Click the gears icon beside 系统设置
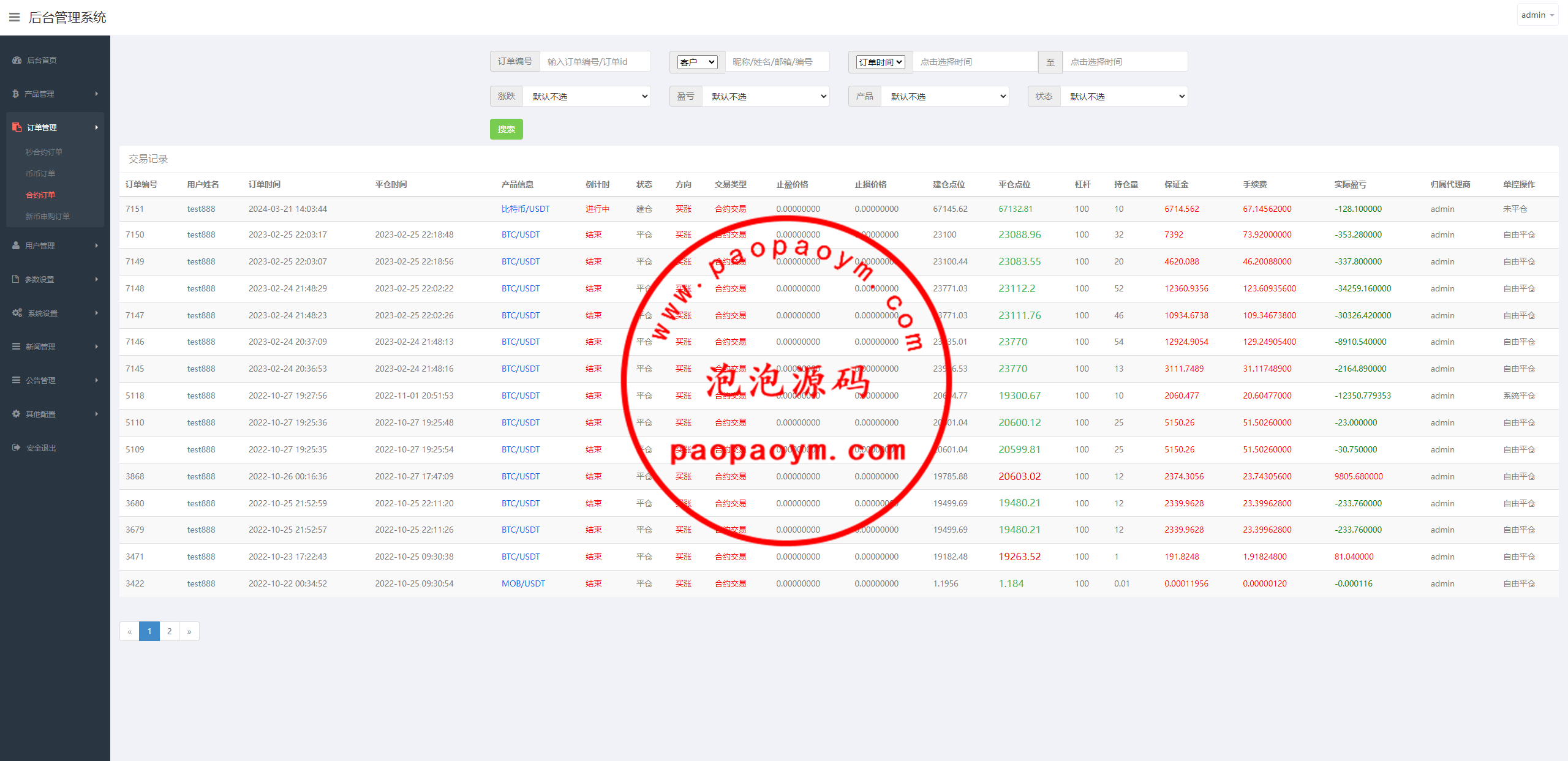This screenshot has width=1568, height=761. point(17,313)
